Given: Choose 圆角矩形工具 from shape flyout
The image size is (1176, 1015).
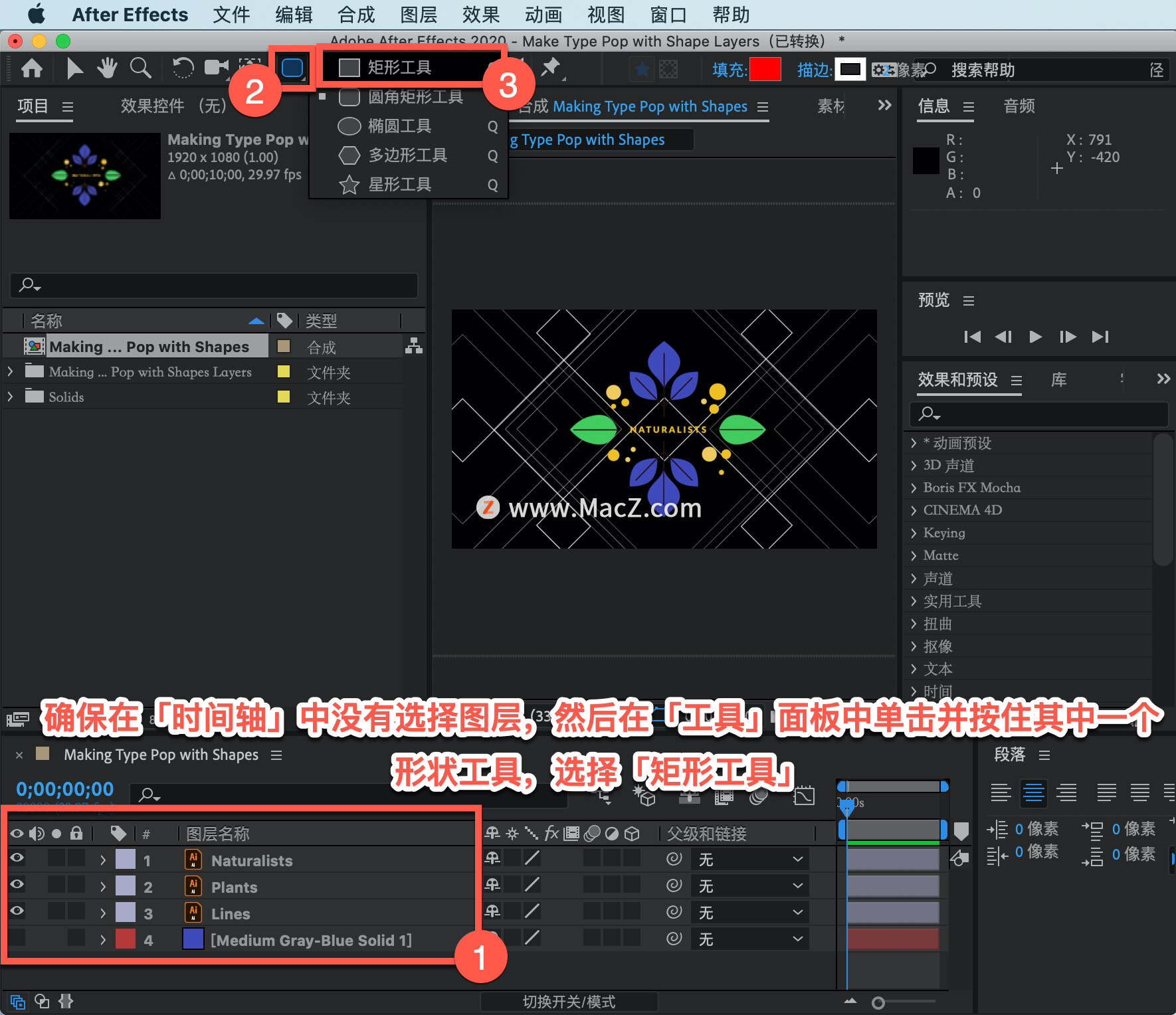Looking at the screenshot, I should [x=409, y=98].
